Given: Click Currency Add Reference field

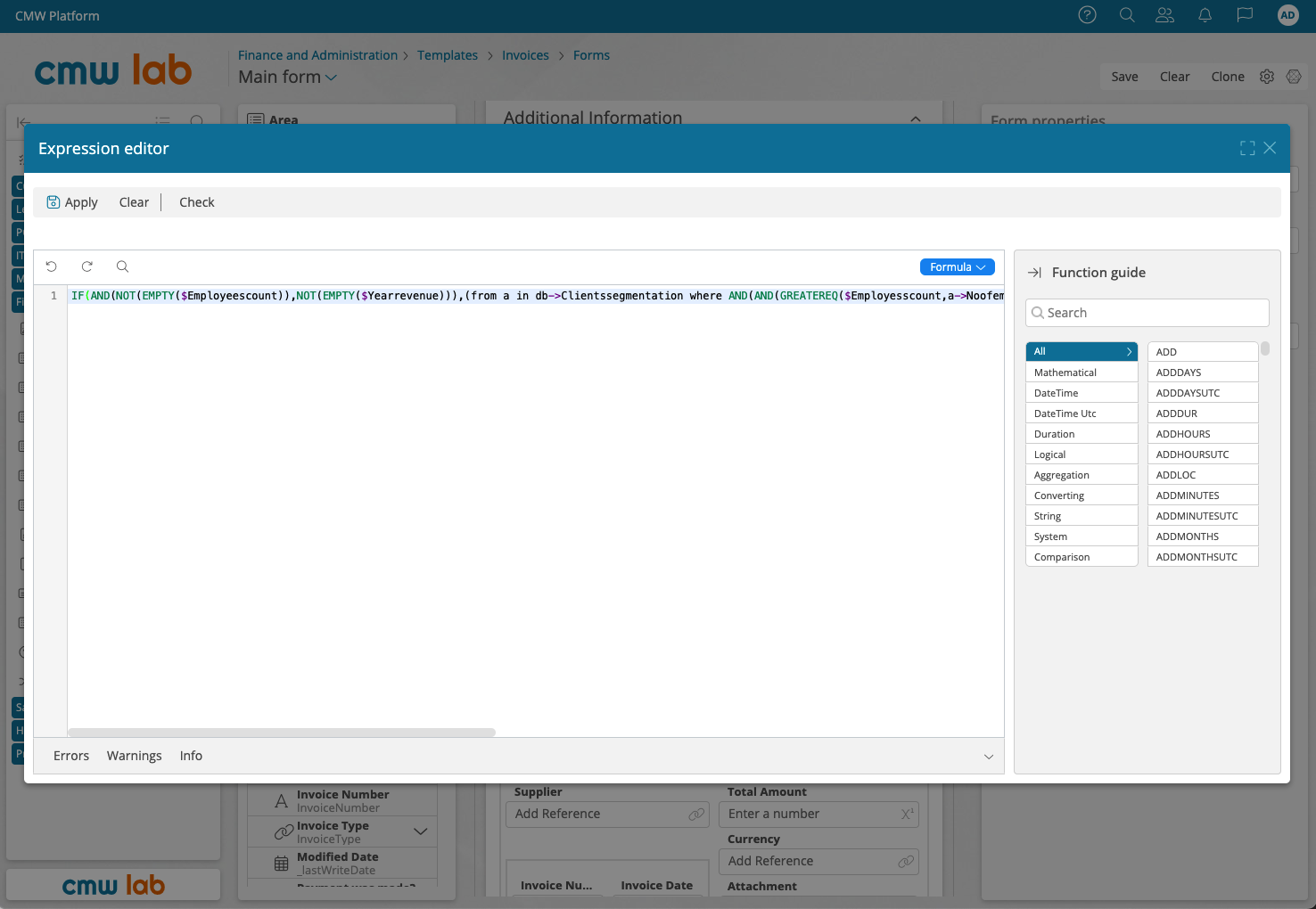Looking at the screenshot, I should click(x=818, y=861).
